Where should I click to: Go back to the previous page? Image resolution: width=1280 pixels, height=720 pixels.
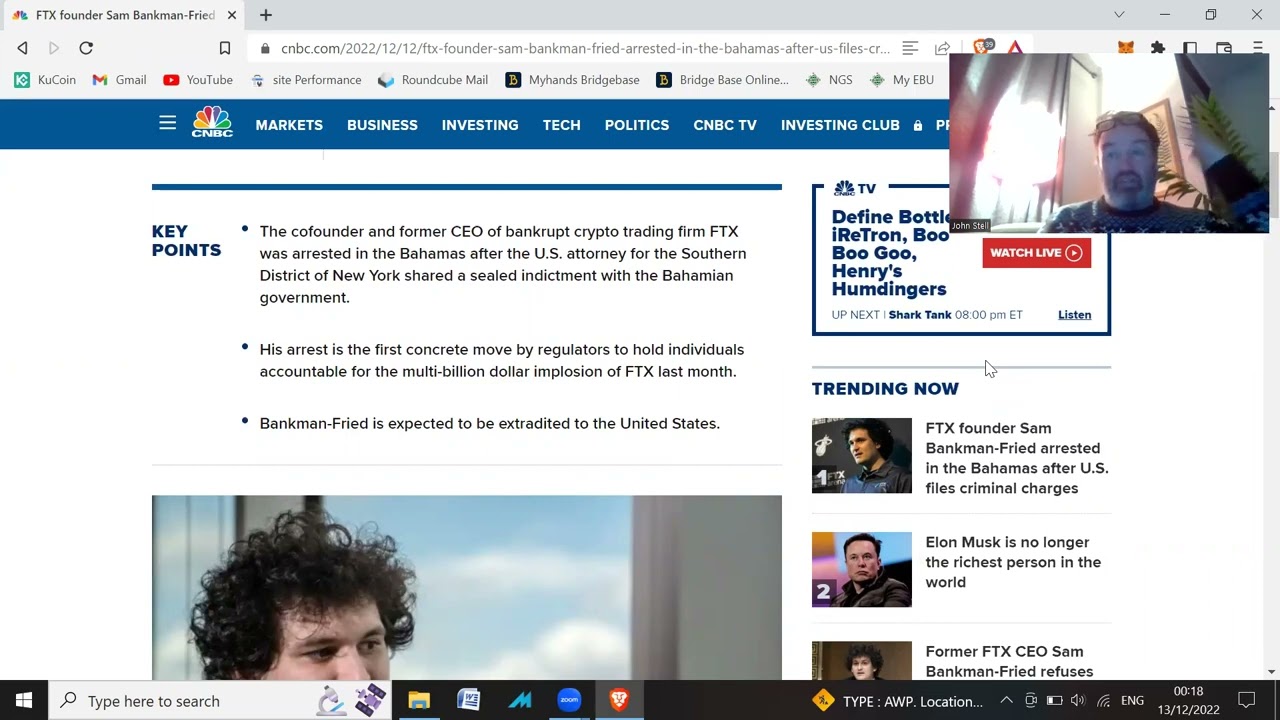click(x=23, y=48)
